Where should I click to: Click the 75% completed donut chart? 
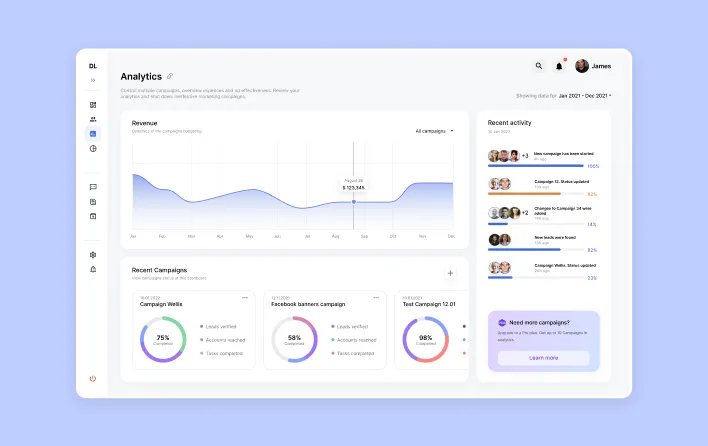pyautogui.click(x=163, y=339)
